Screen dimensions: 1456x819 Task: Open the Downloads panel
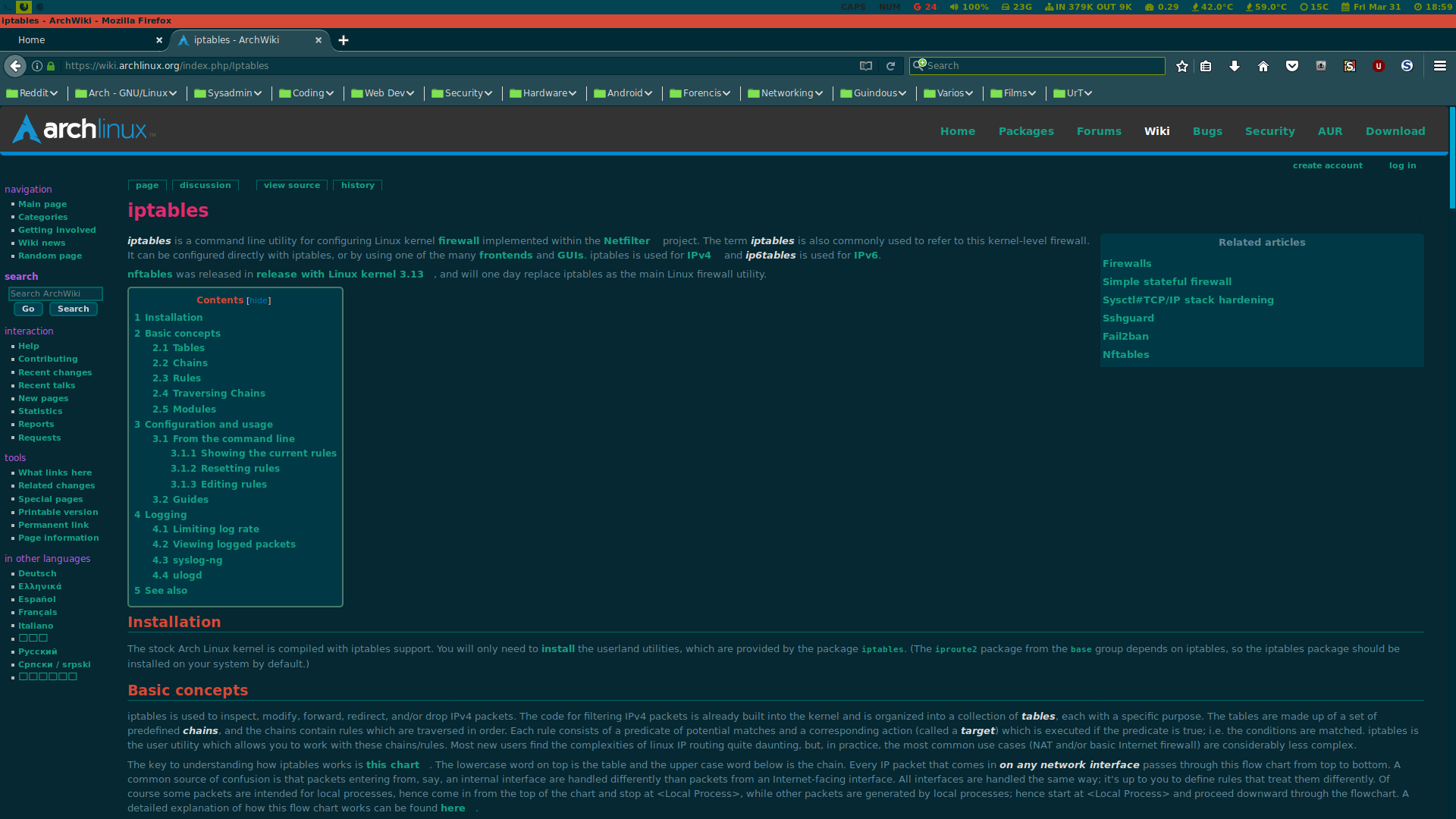1235,66
